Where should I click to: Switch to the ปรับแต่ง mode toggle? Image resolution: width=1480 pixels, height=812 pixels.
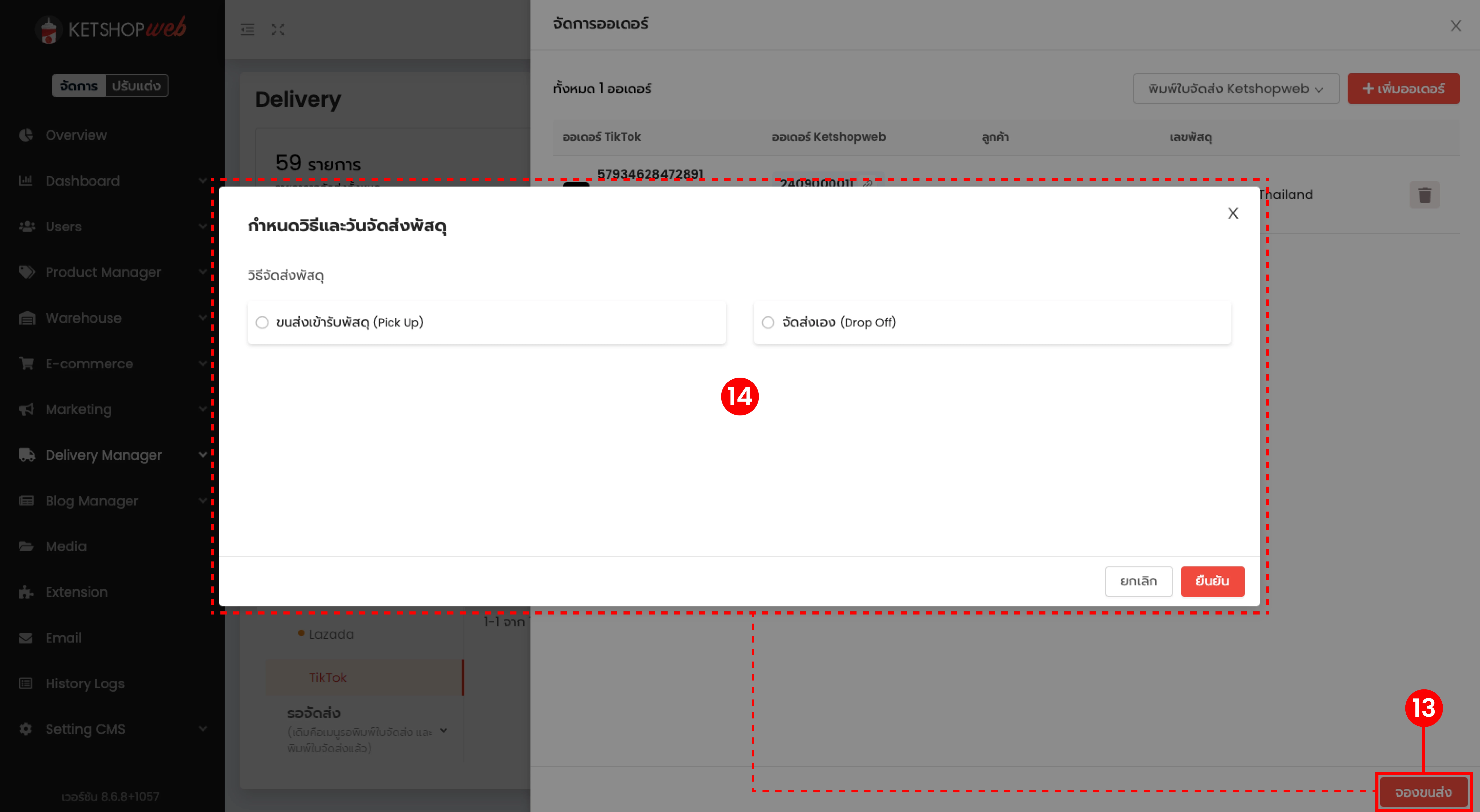tap(137, 86)
